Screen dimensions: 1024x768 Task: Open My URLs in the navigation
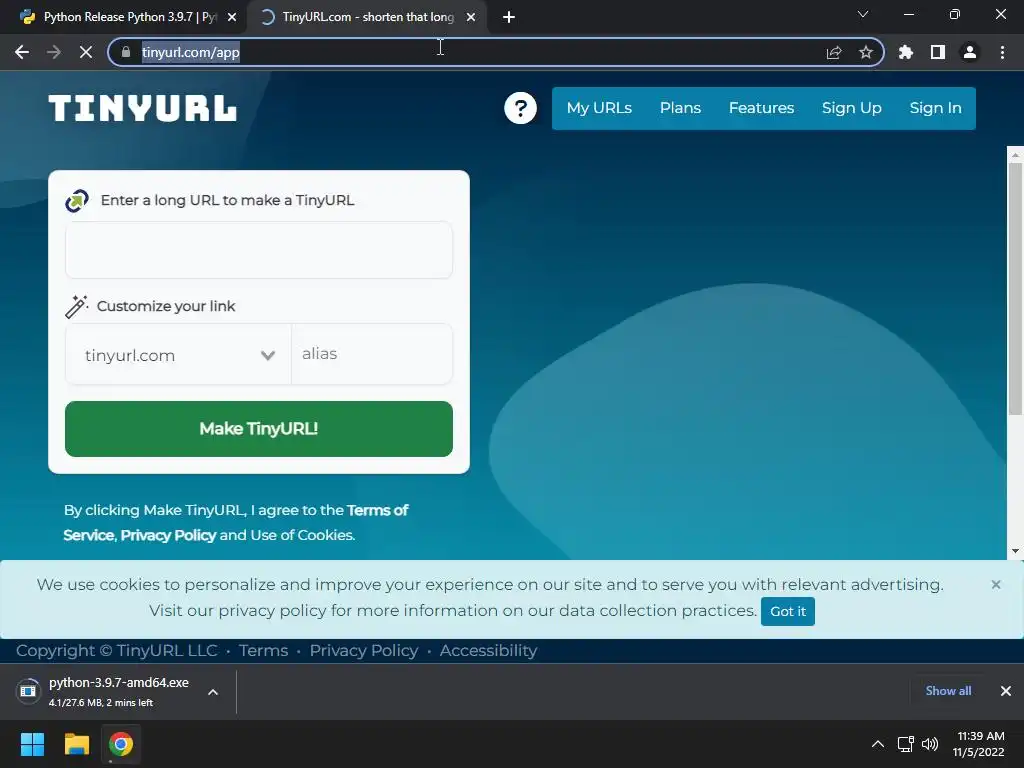coord(600,108)
